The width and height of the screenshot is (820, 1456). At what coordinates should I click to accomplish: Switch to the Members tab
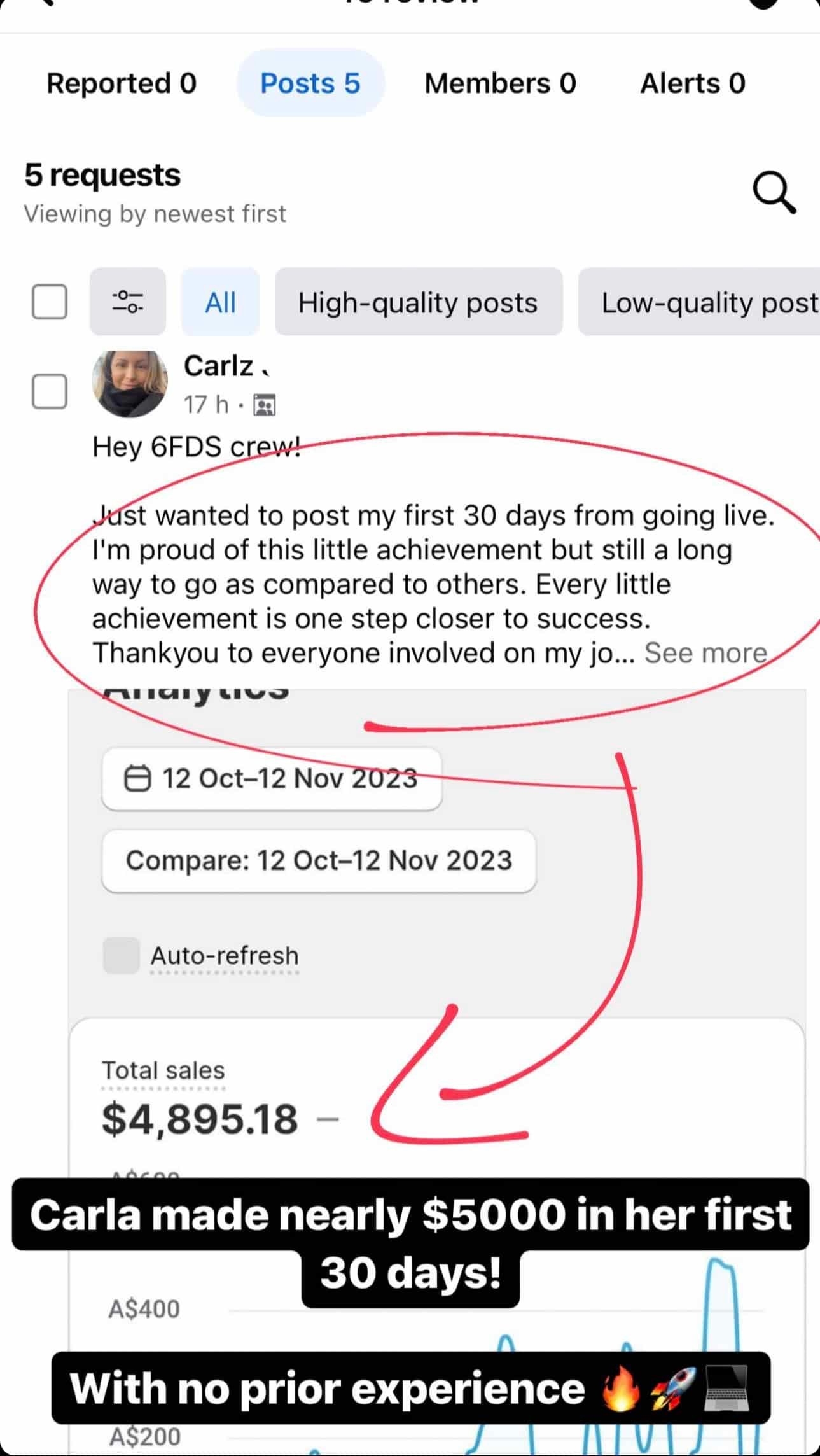tap(500, 83)
